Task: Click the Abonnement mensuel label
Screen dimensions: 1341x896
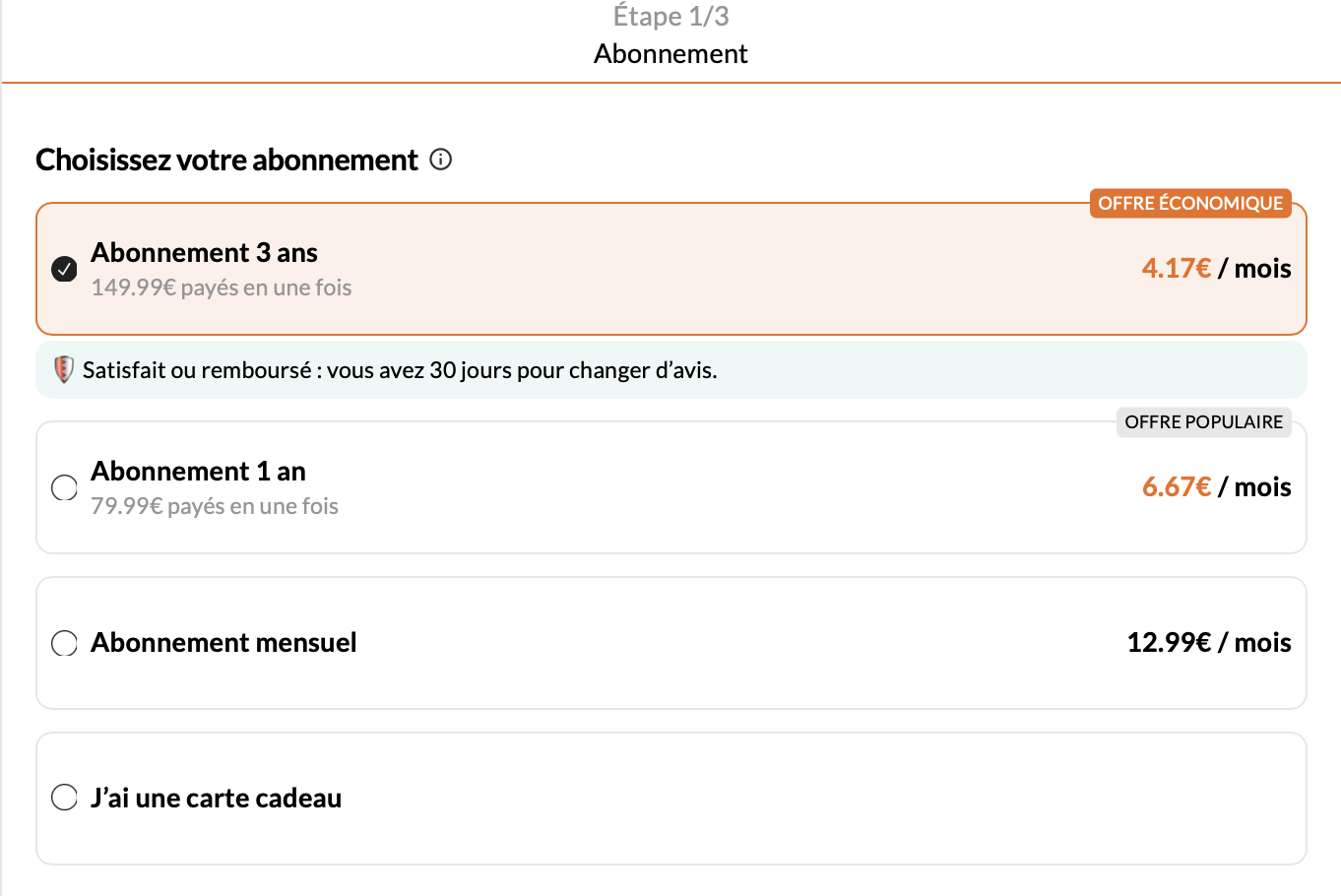Action: (223, 643)
